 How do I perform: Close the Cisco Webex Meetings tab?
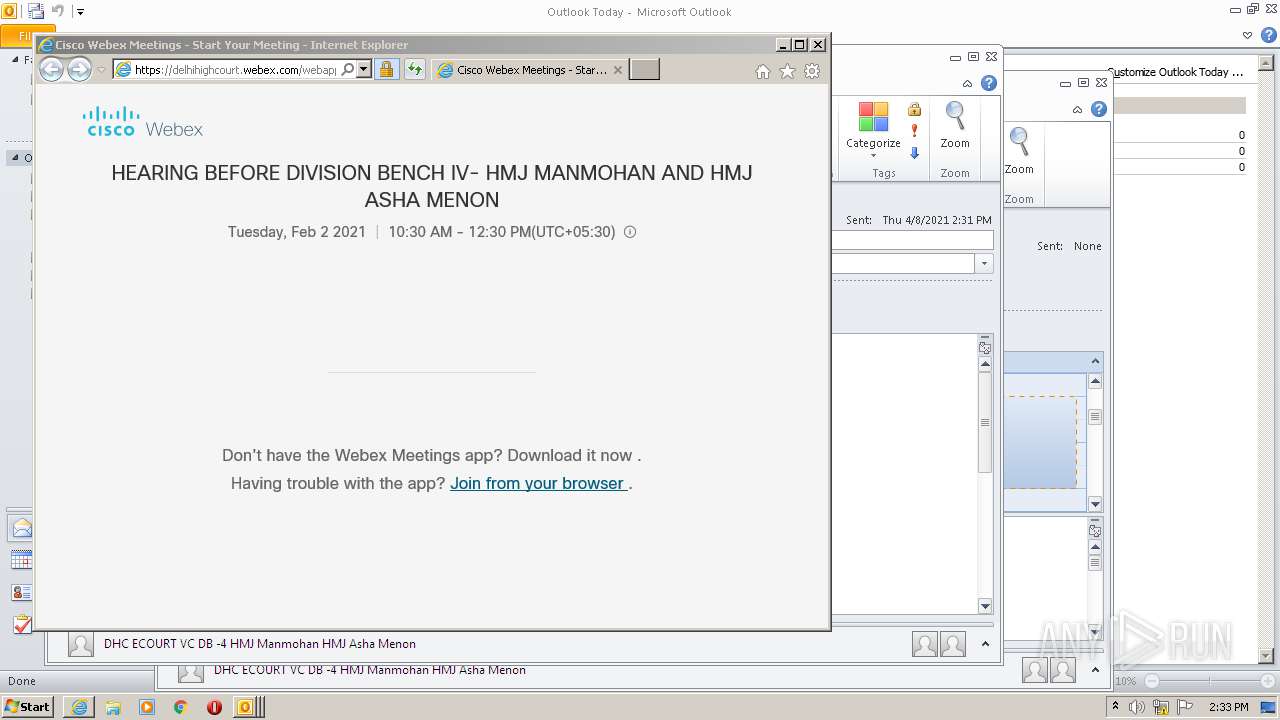coord(618,70)
